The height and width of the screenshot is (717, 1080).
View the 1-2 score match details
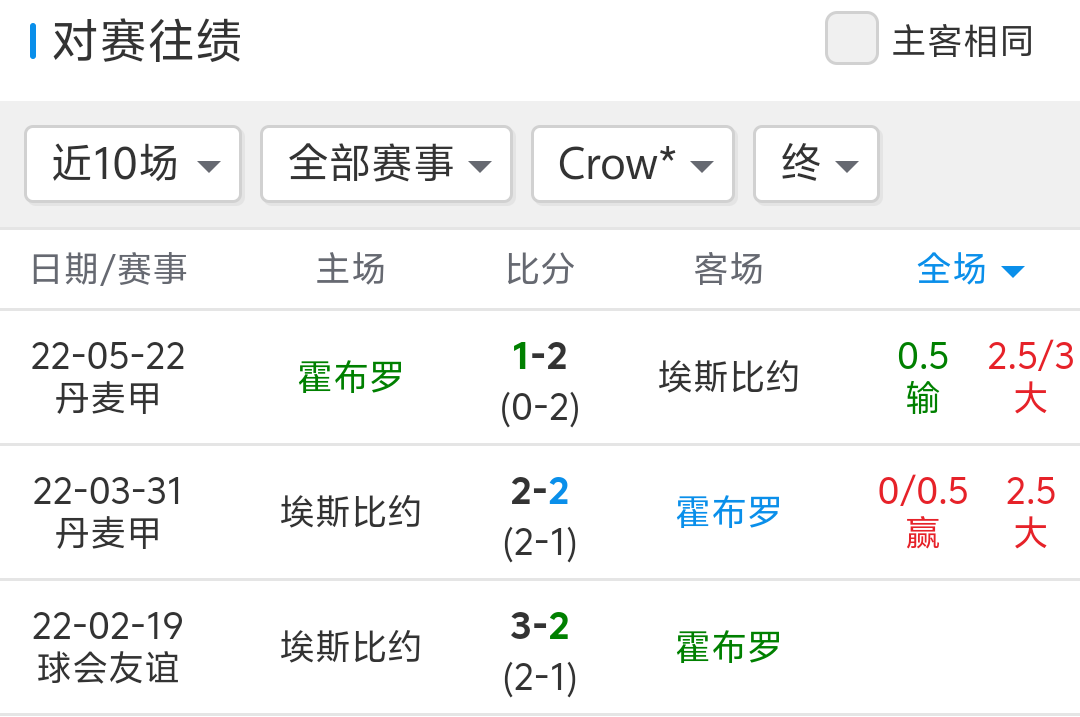[x=540, y=357]
